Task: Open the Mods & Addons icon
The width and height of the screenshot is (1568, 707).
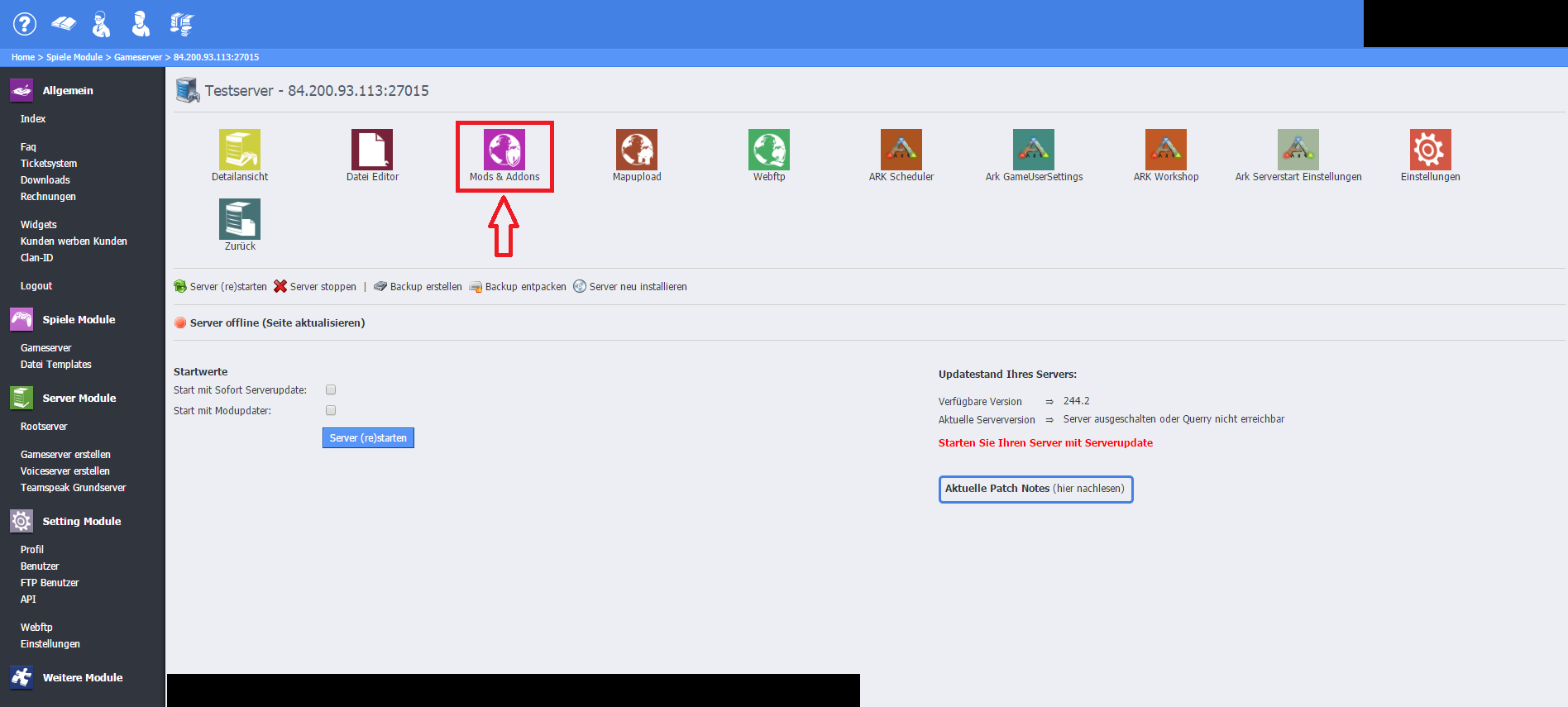Action: click(x=504, y=150)
